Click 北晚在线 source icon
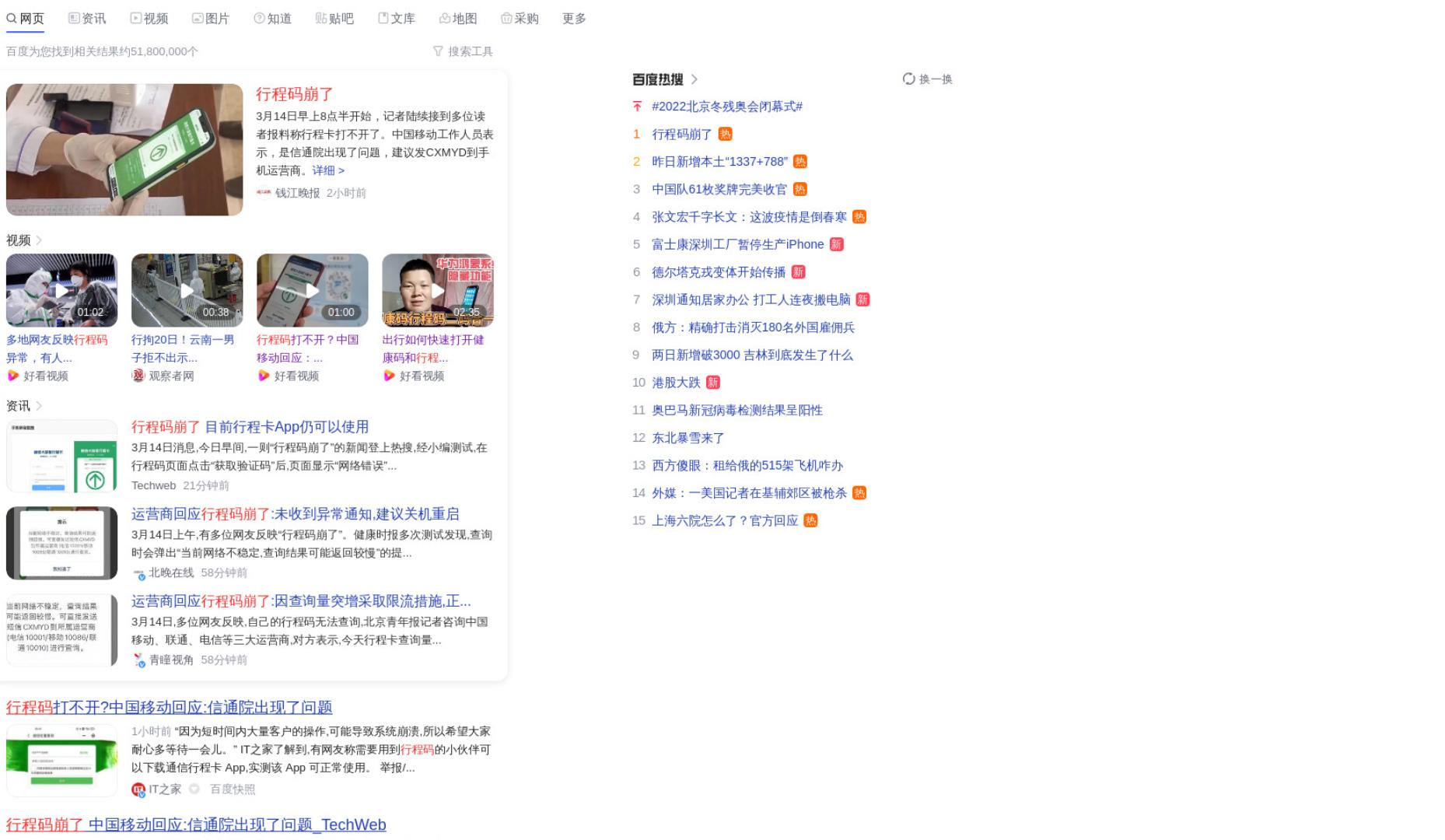The height and width of the screenshot is (840, 1445). point(139,573)
